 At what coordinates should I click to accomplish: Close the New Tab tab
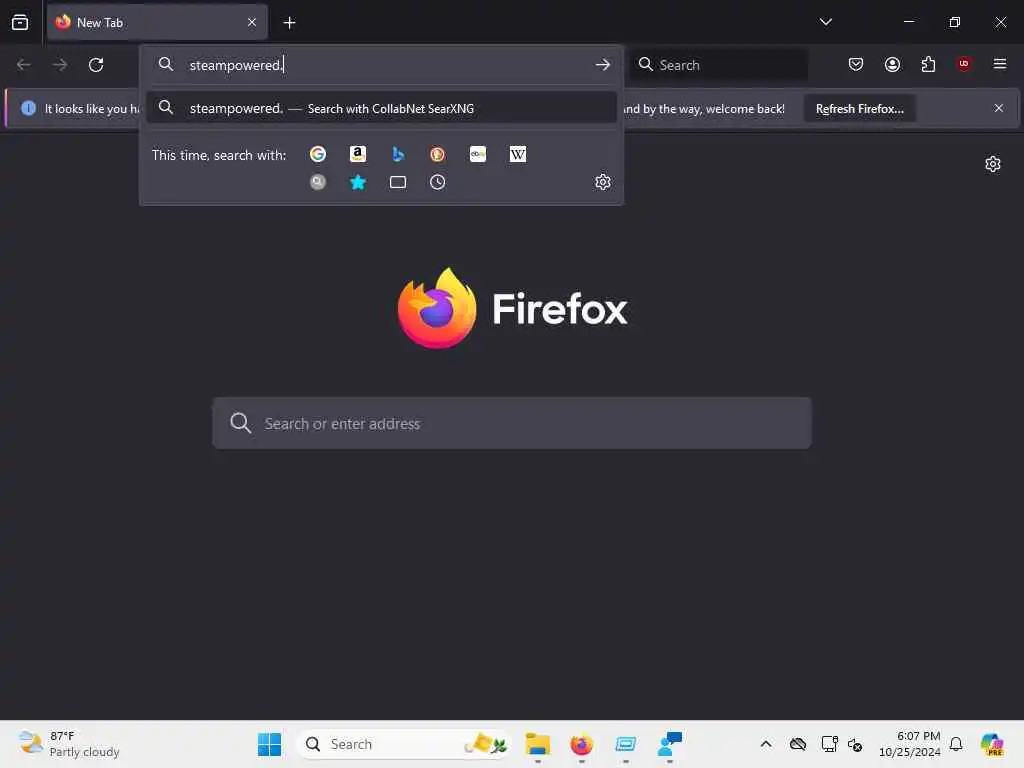click(x=252, y=22)
